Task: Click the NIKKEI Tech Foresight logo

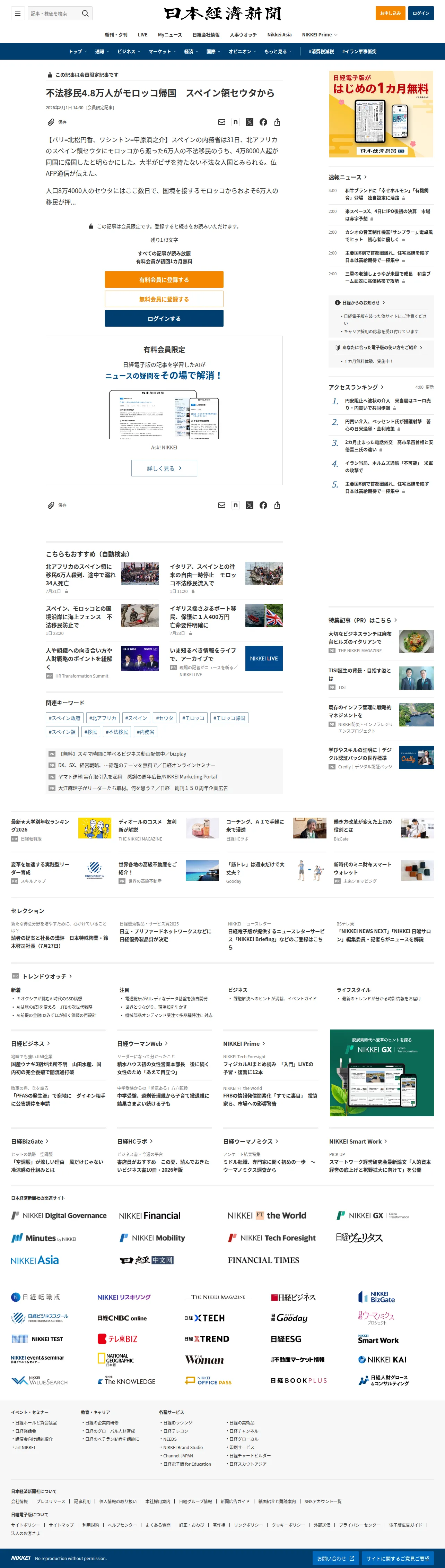Action: coord(272,1238)
